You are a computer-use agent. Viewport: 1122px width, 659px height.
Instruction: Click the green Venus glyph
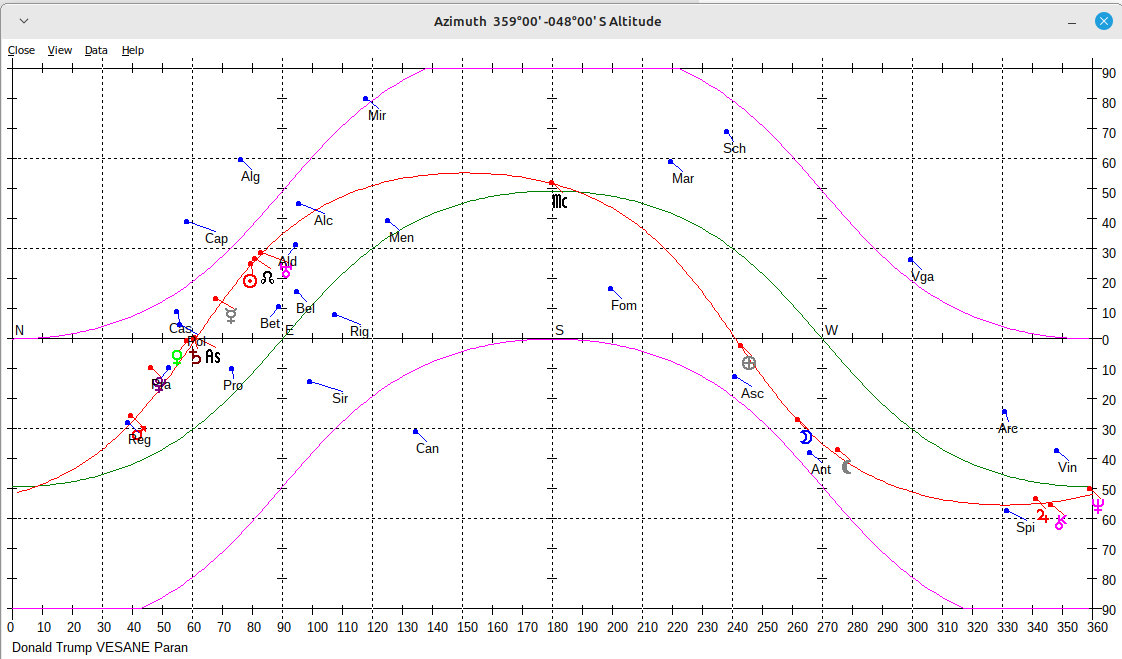(177, 357)
